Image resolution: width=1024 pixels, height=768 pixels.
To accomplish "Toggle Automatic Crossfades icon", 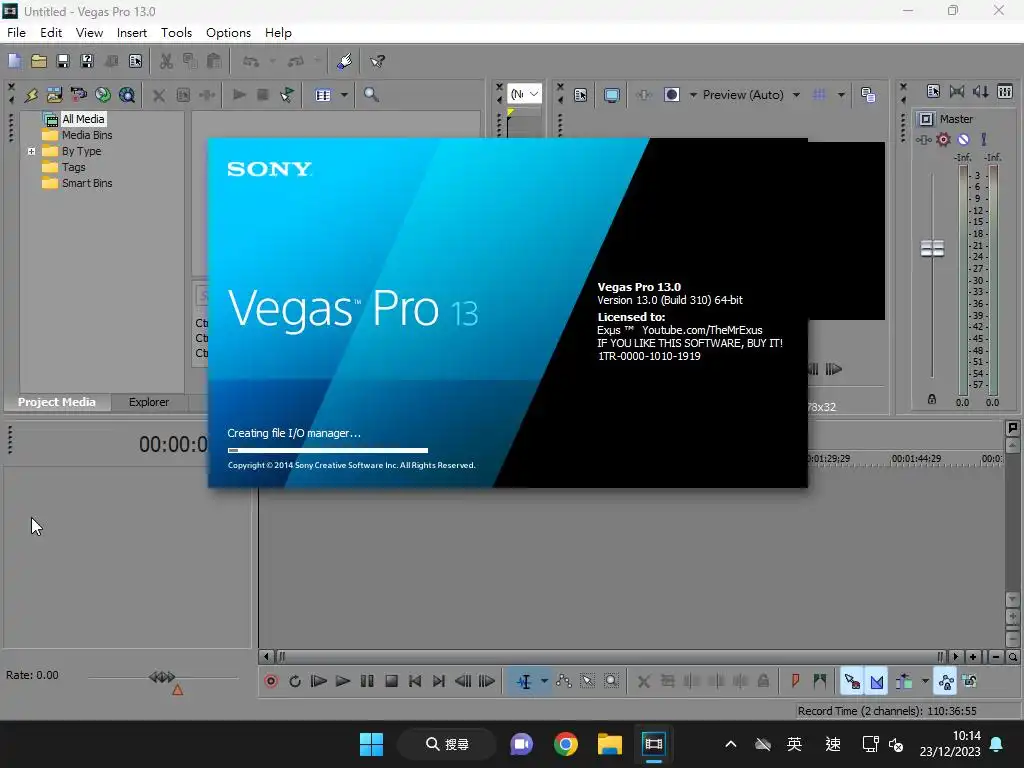I will 877,681.
